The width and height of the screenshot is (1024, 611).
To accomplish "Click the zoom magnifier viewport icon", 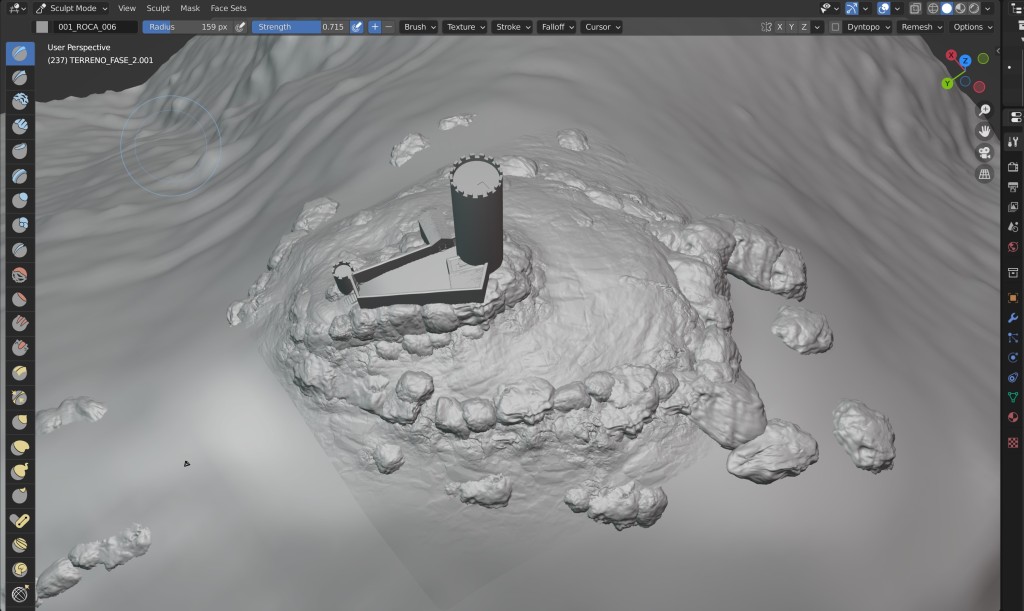I will (x=984, y=109).
